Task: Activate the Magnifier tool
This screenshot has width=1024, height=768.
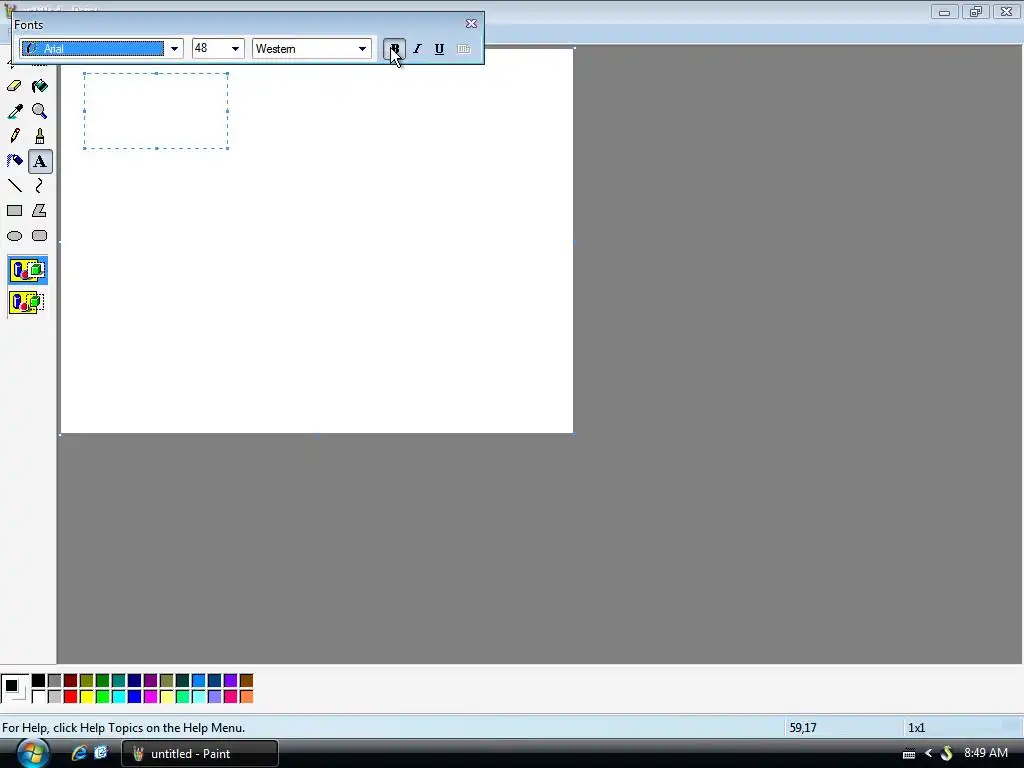Action: click(x=39, y=111)
